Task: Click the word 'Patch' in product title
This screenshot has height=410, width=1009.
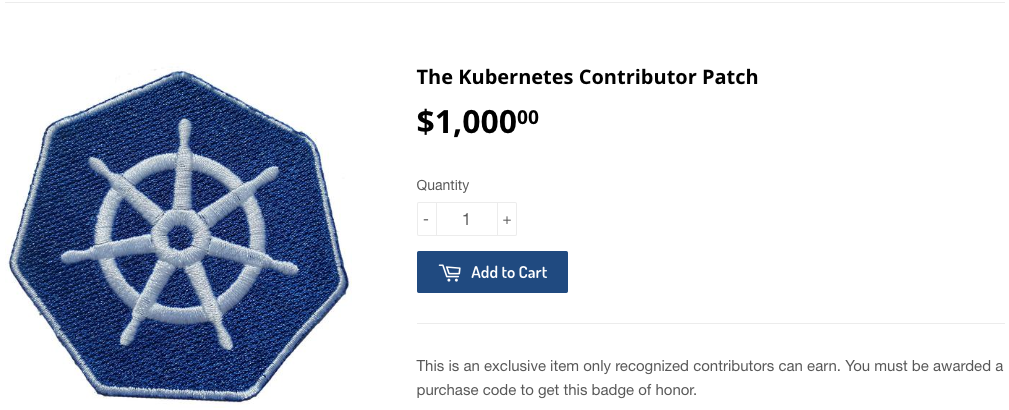Action: tap(731, 77)
